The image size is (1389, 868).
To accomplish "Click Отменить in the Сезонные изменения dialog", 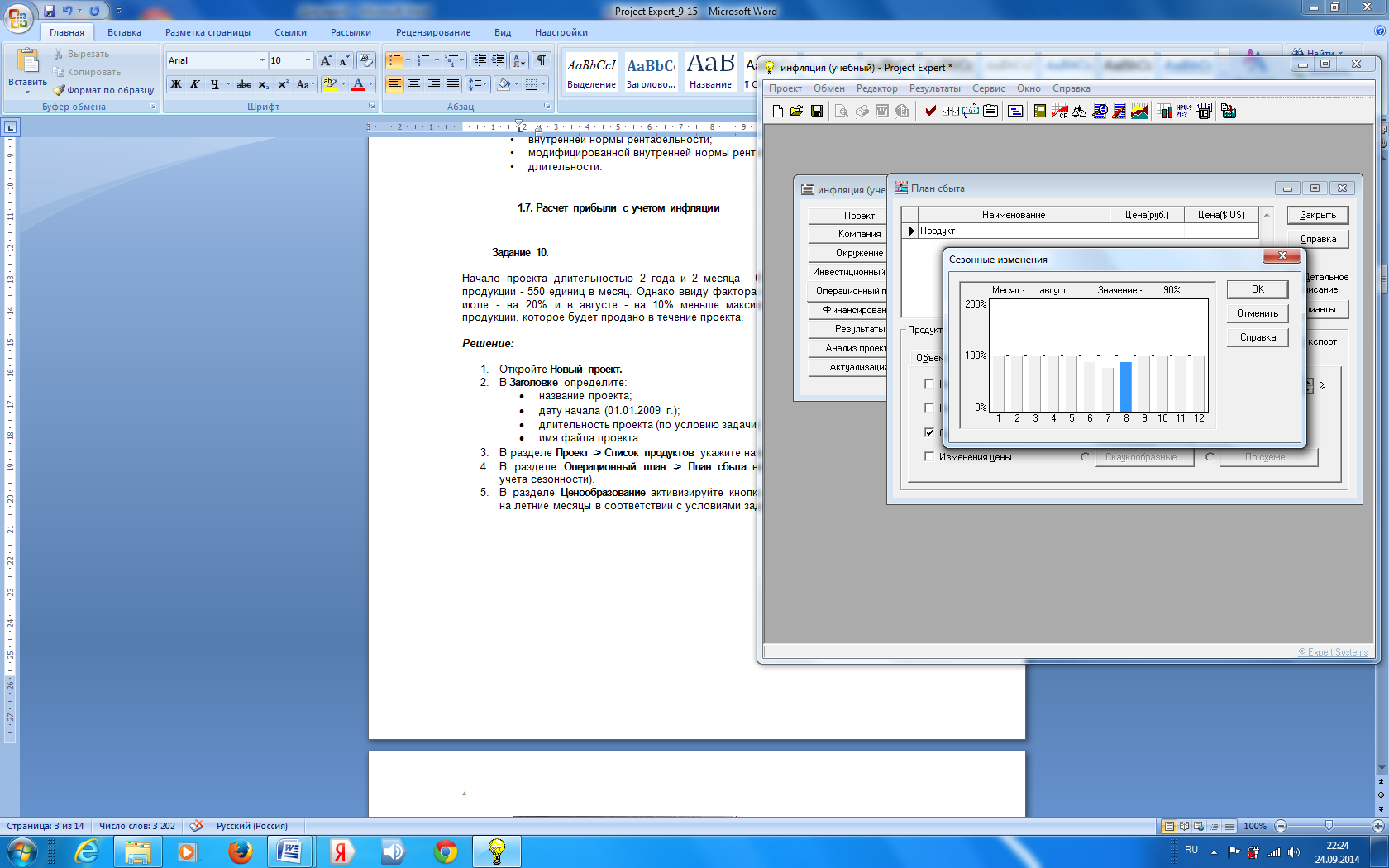I will point(1258,313).
